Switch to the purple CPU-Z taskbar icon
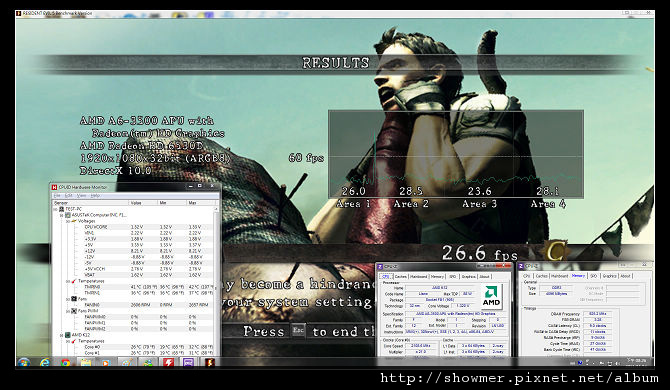Viewport: 670px width, 390px height. click(x=188, y=363)
